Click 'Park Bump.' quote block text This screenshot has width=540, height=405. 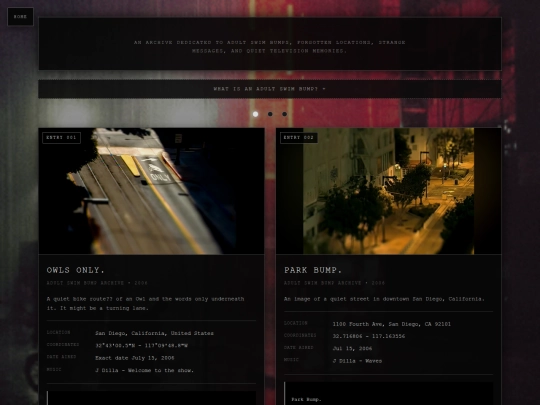(x=307, y=399)
